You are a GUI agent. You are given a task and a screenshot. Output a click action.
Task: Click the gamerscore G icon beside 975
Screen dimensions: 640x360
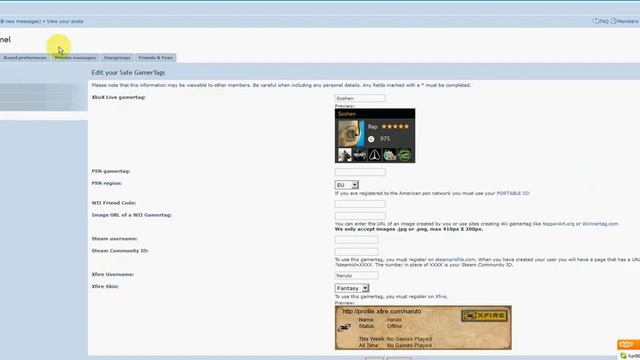371,139
